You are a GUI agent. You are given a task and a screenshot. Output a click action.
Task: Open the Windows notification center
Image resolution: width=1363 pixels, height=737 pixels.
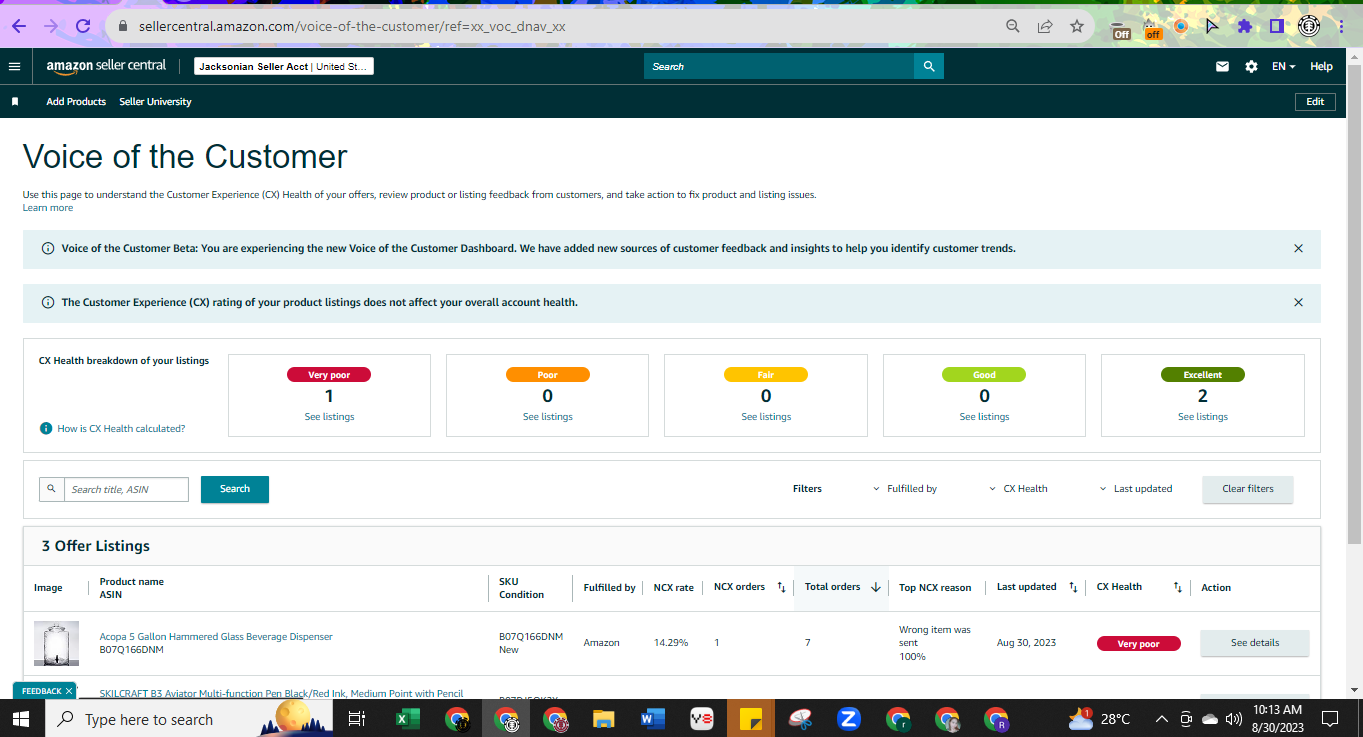[x=1330, y=719]
